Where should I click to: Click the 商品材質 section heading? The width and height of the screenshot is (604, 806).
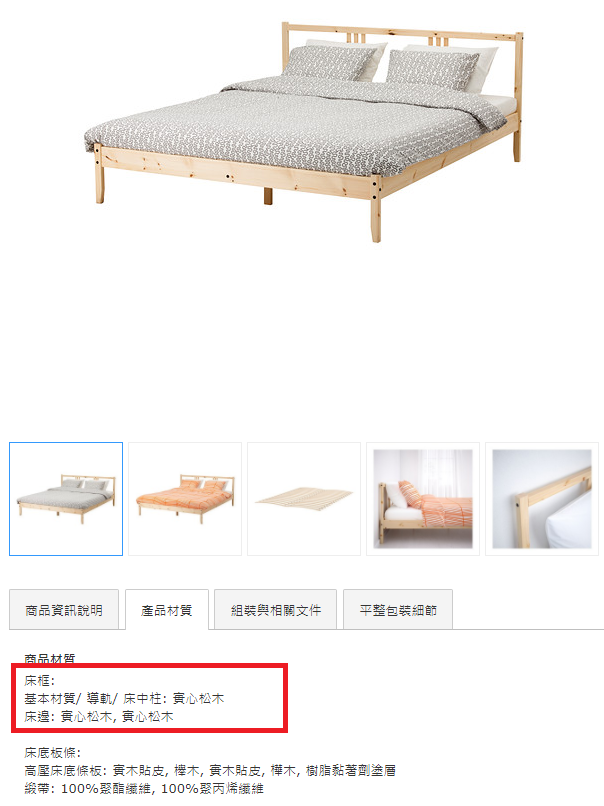50,658
